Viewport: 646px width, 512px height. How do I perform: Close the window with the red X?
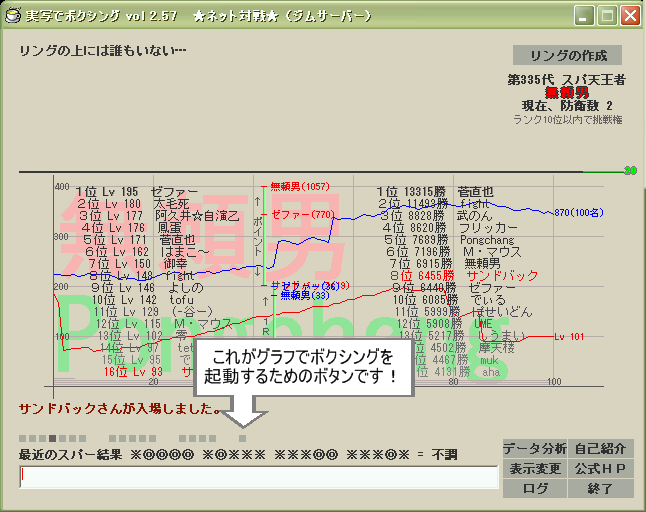click(630, 15)
